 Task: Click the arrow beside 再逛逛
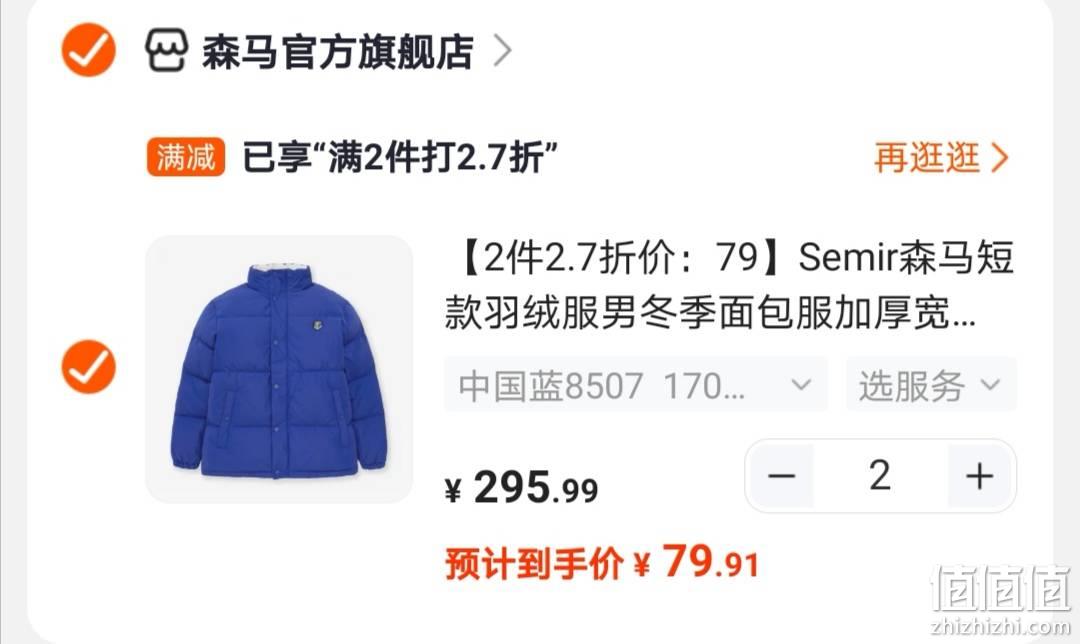pos(999,157)
